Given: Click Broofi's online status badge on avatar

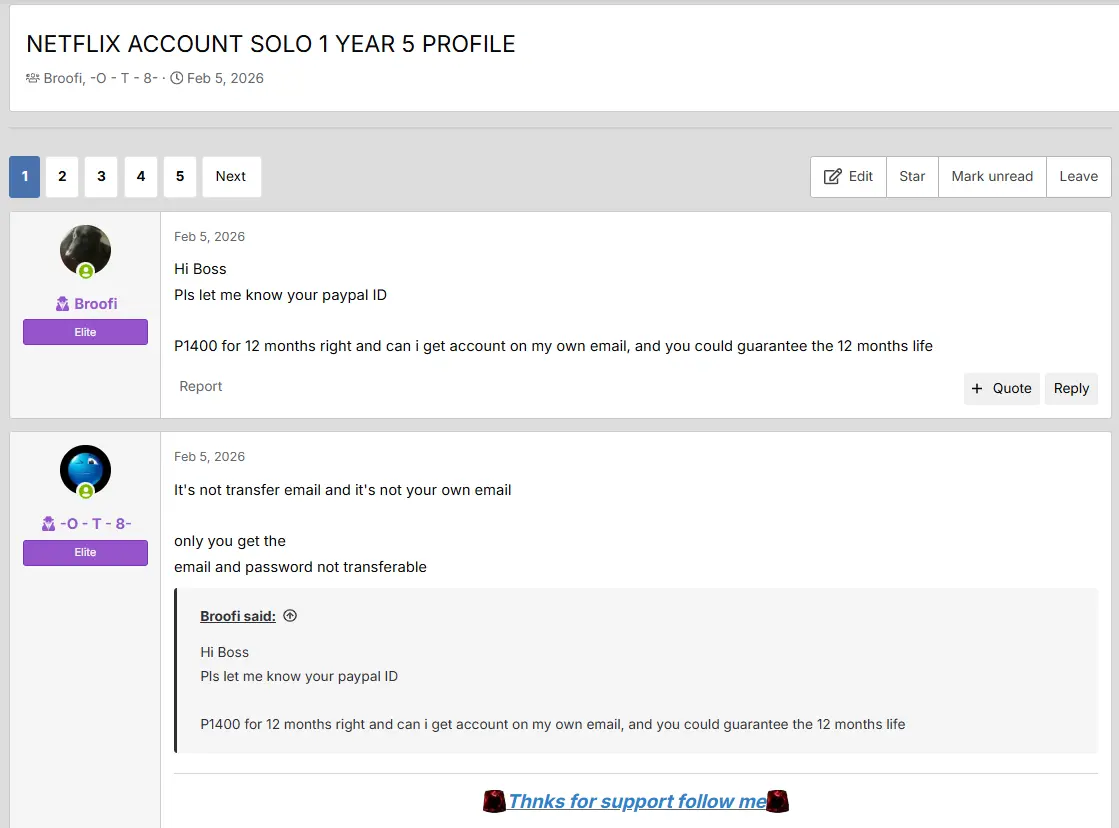Looking at the screenshot, I should 86,271.
